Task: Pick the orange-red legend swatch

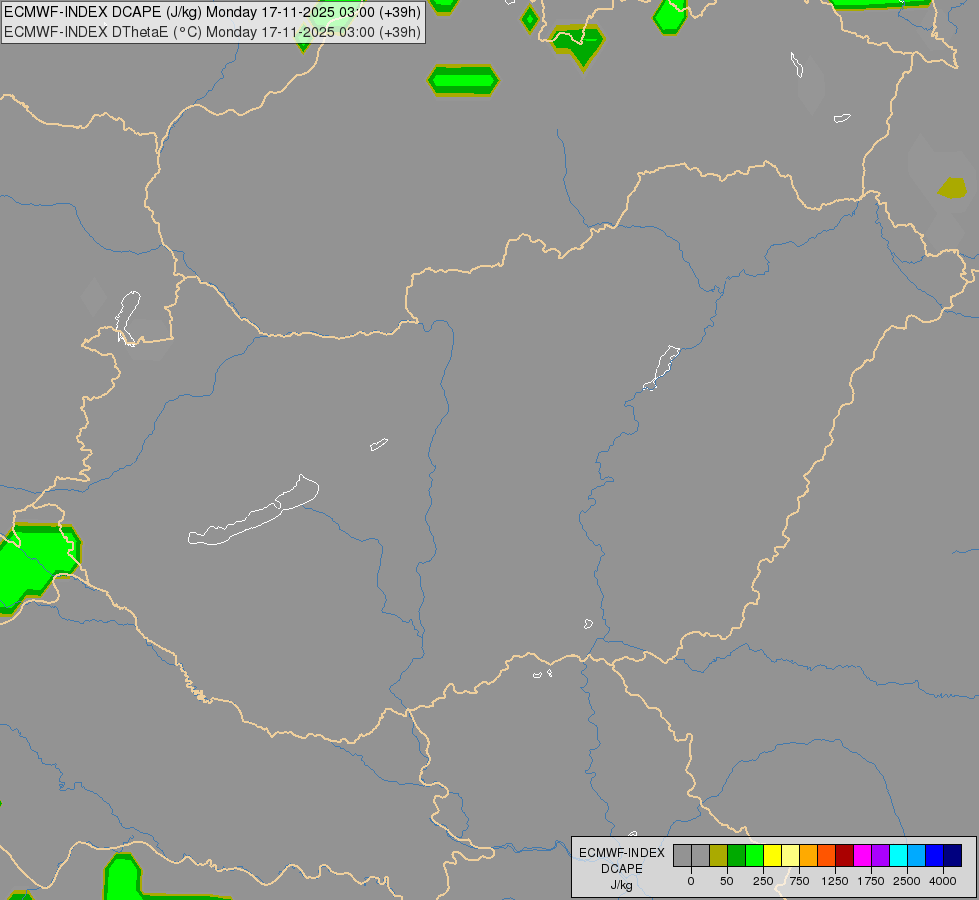Action: coord(827,856)
